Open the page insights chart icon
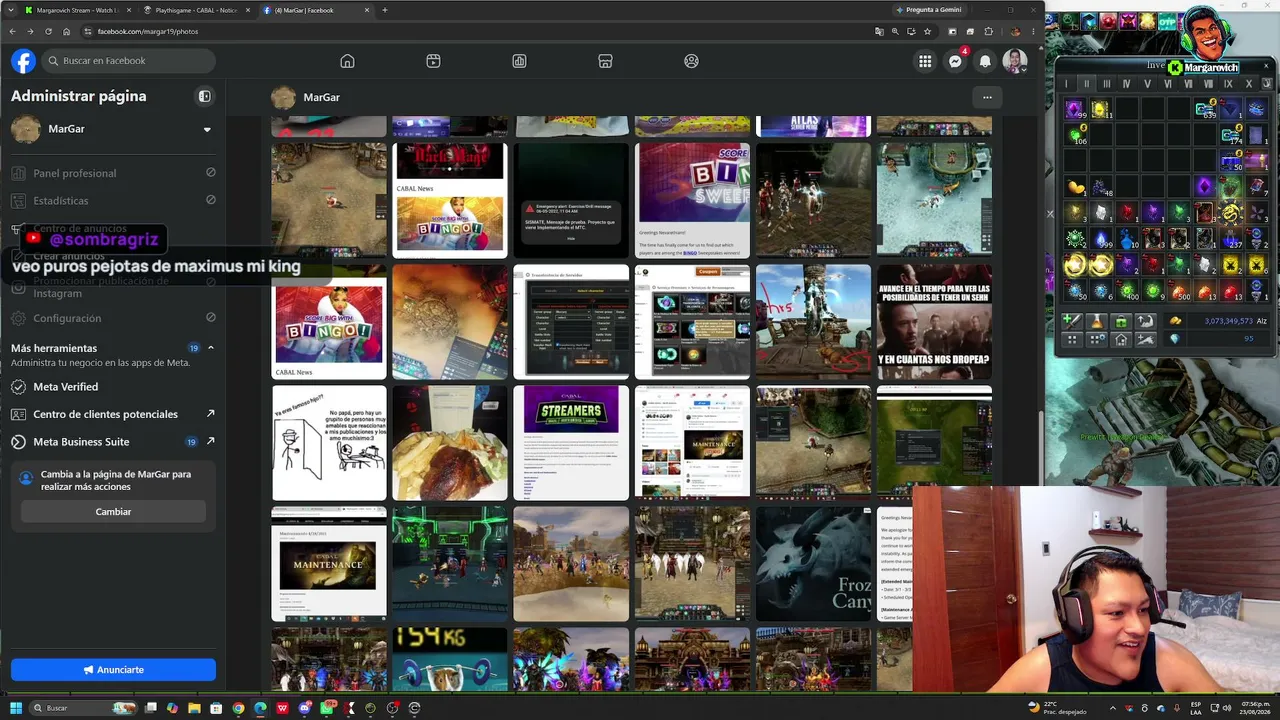Image resolution: width=1280 pixels, height=720 pixels. (x=519, y=61)
